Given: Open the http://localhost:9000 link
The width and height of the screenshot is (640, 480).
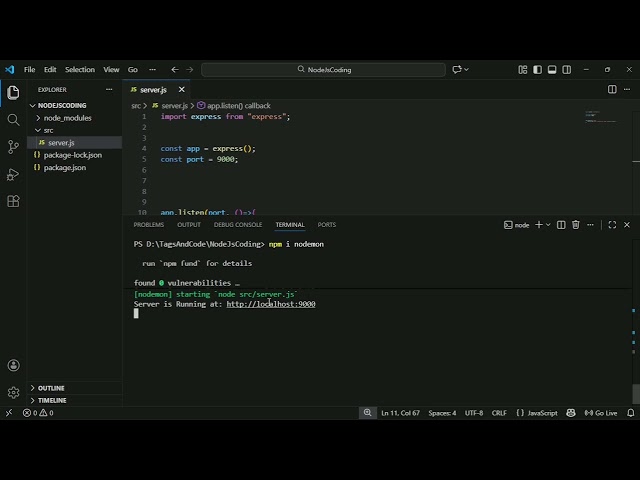Looking at the screenshot, I should pyautogui.click(x=271, y=304).
